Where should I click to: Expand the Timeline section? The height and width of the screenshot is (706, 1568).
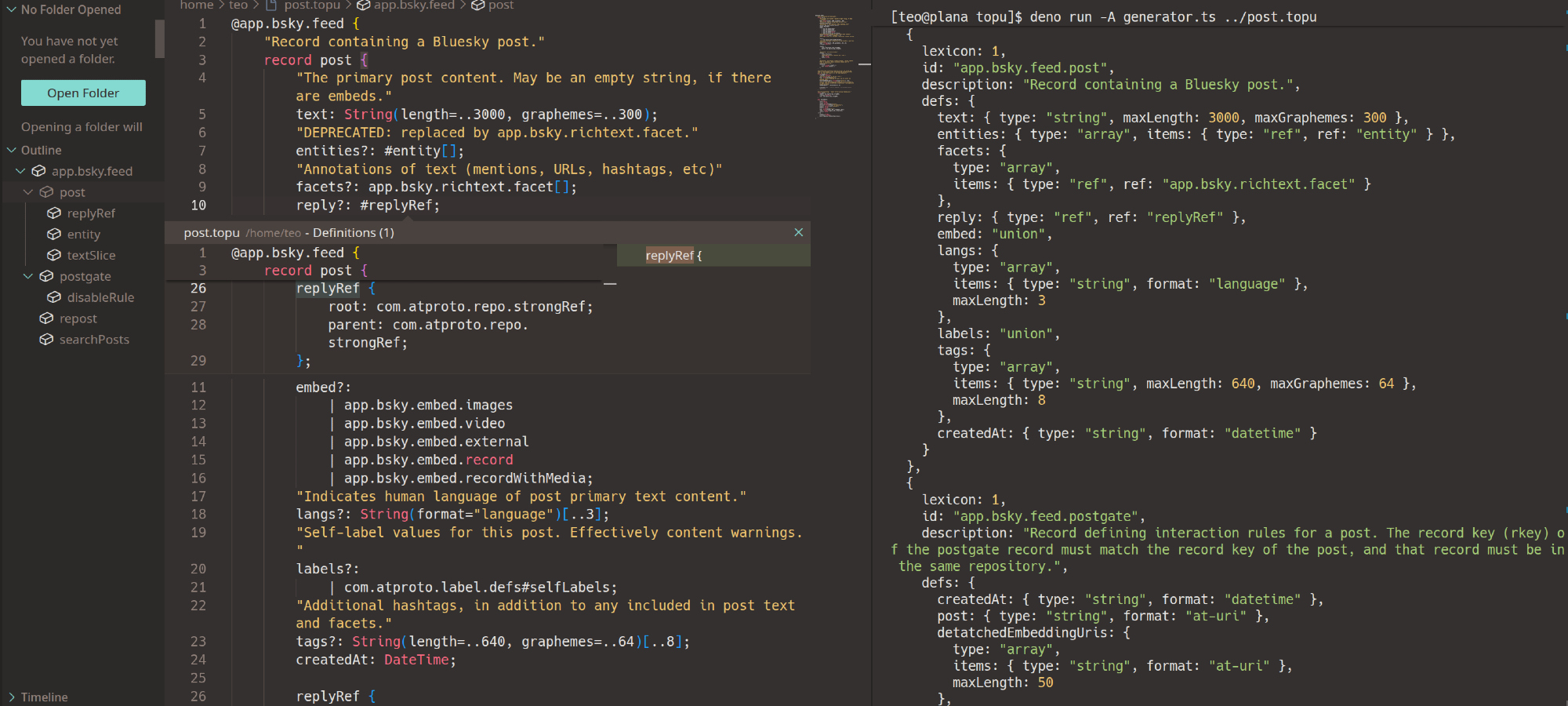[12, 697]
